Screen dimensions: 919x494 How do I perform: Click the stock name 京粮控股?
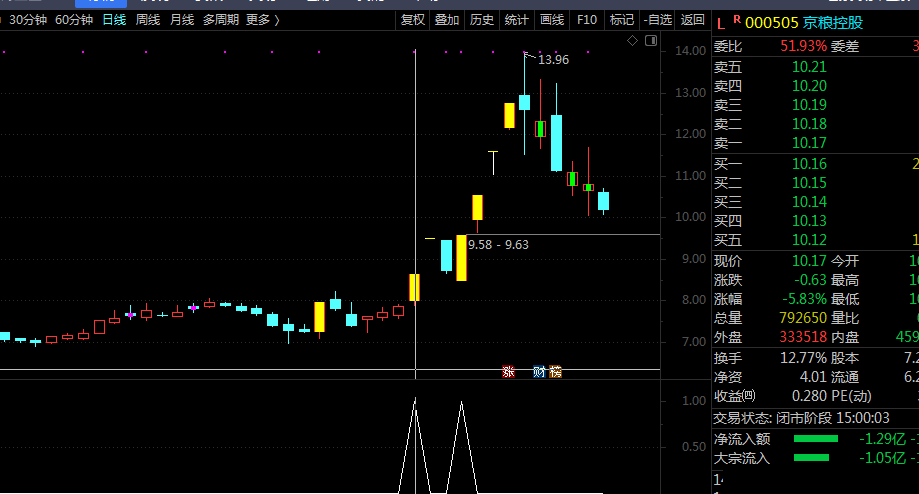pyautogui.click(x=833, y=23)
